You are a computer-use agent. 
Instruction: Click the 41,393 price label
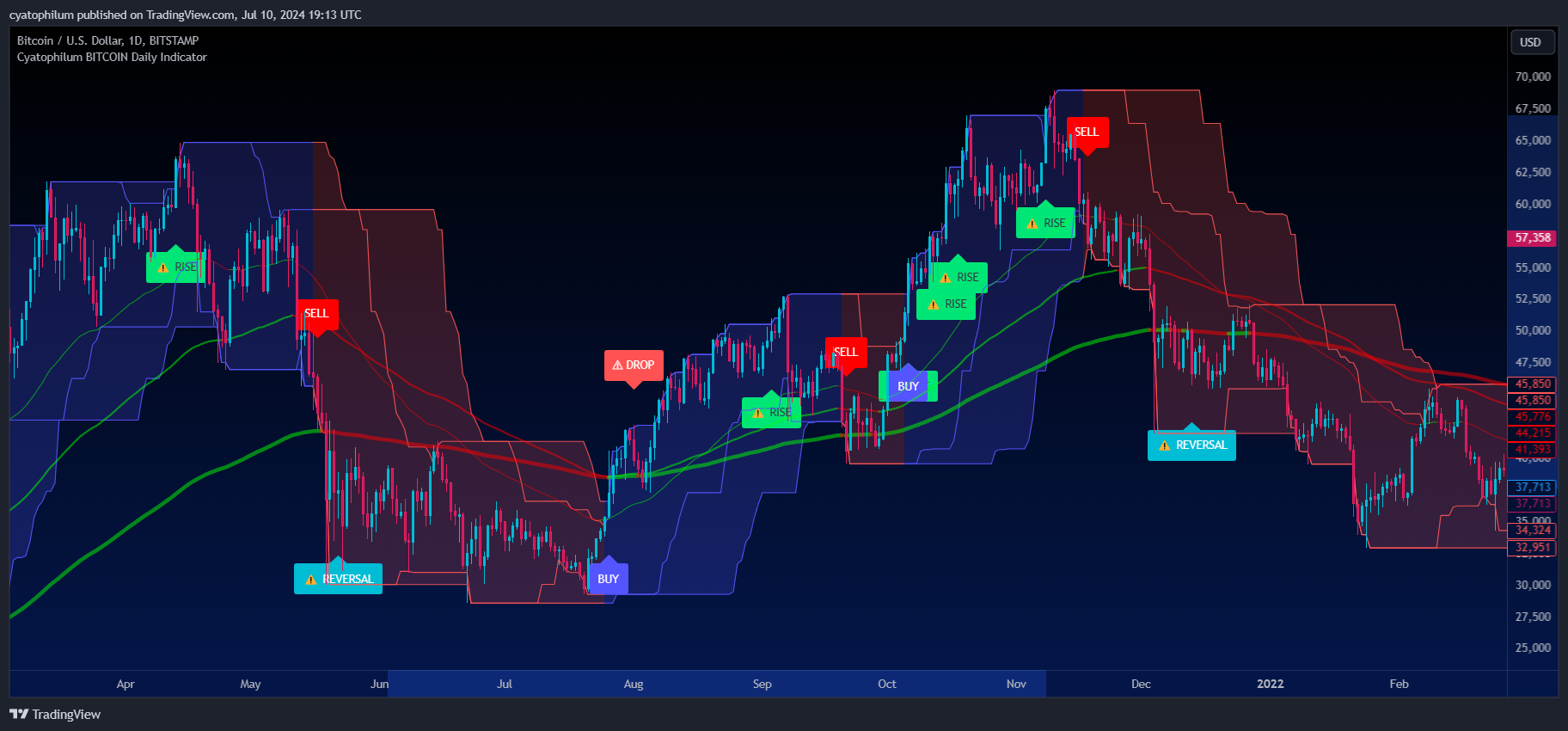click(1532, 450)
